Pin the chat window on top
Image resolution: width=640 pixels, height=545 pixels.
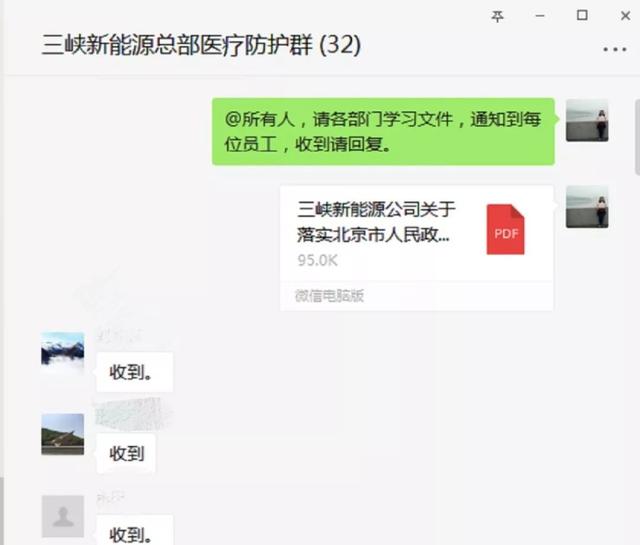pos(497,16)
